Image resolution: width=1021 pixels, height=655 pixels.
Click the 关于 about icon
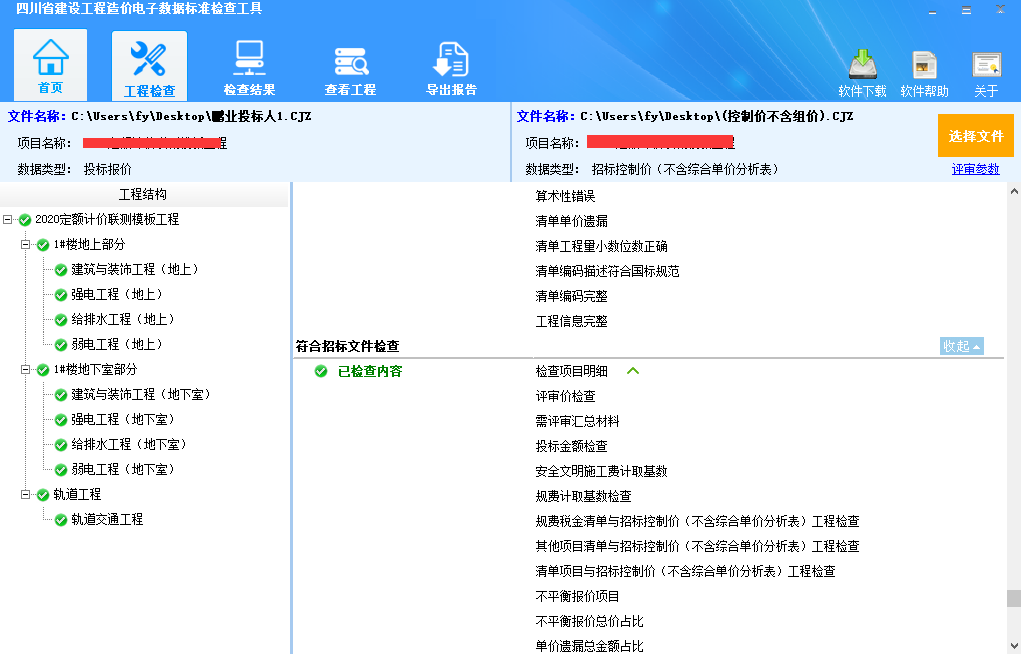[x=985, y=64]
